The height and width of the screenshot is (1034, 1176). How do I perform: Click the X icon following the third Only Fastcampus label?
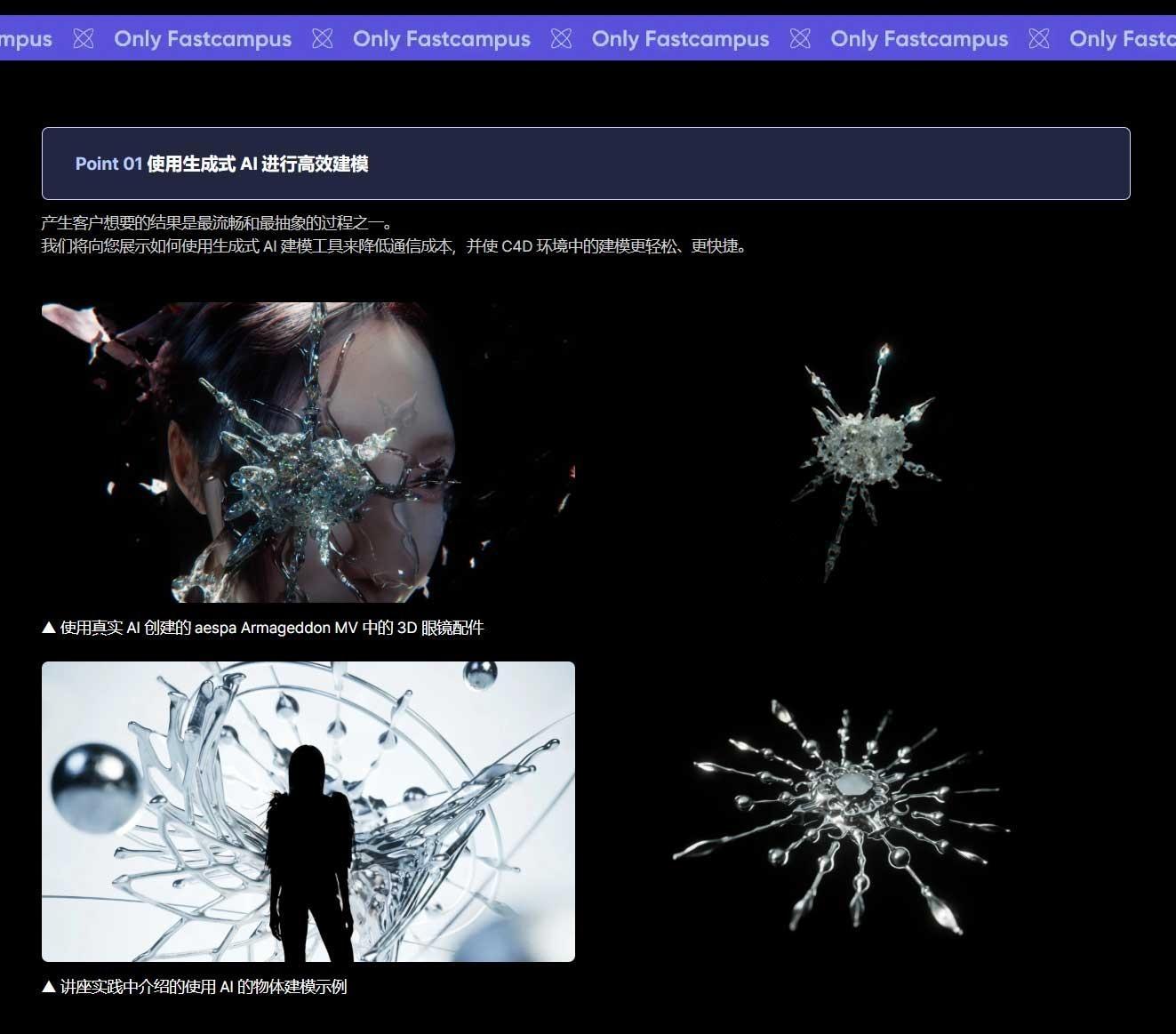pos(799,38)
